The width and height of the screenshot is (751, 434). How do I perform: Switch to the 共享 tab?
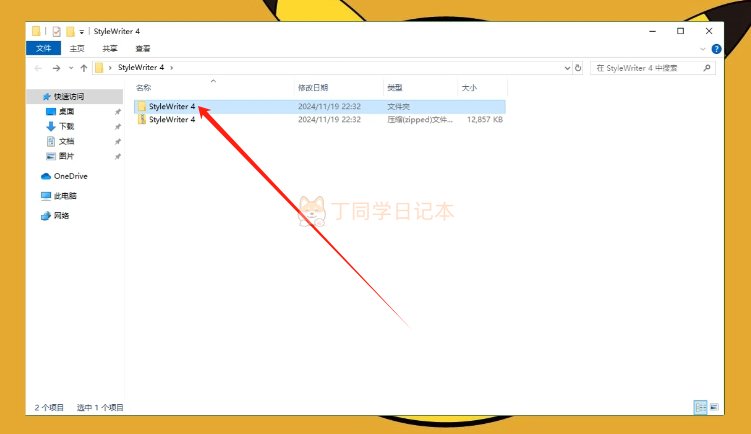coord(110,48)
